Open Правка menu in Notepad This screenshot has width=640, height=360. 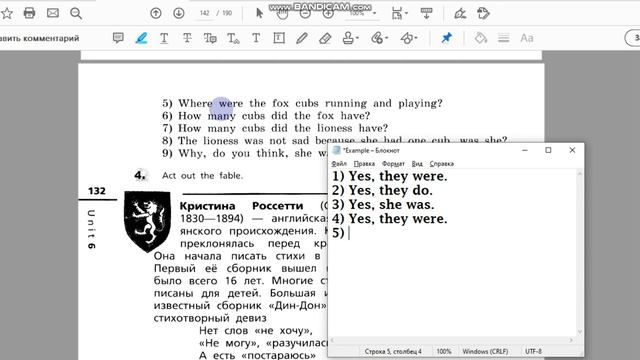point(364,164)
